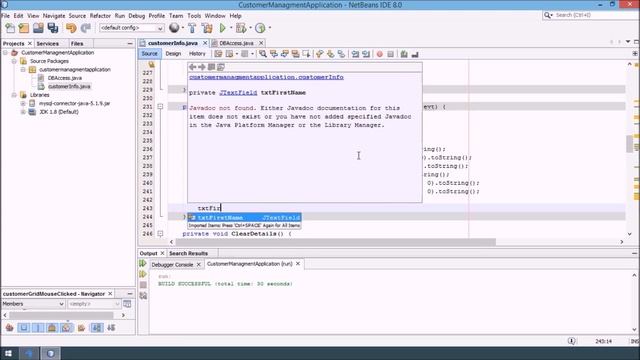Click the Navigator horizontal scrollbar
Image resolution: width=640 pixels, height=360 pixels.
(61, 315)
